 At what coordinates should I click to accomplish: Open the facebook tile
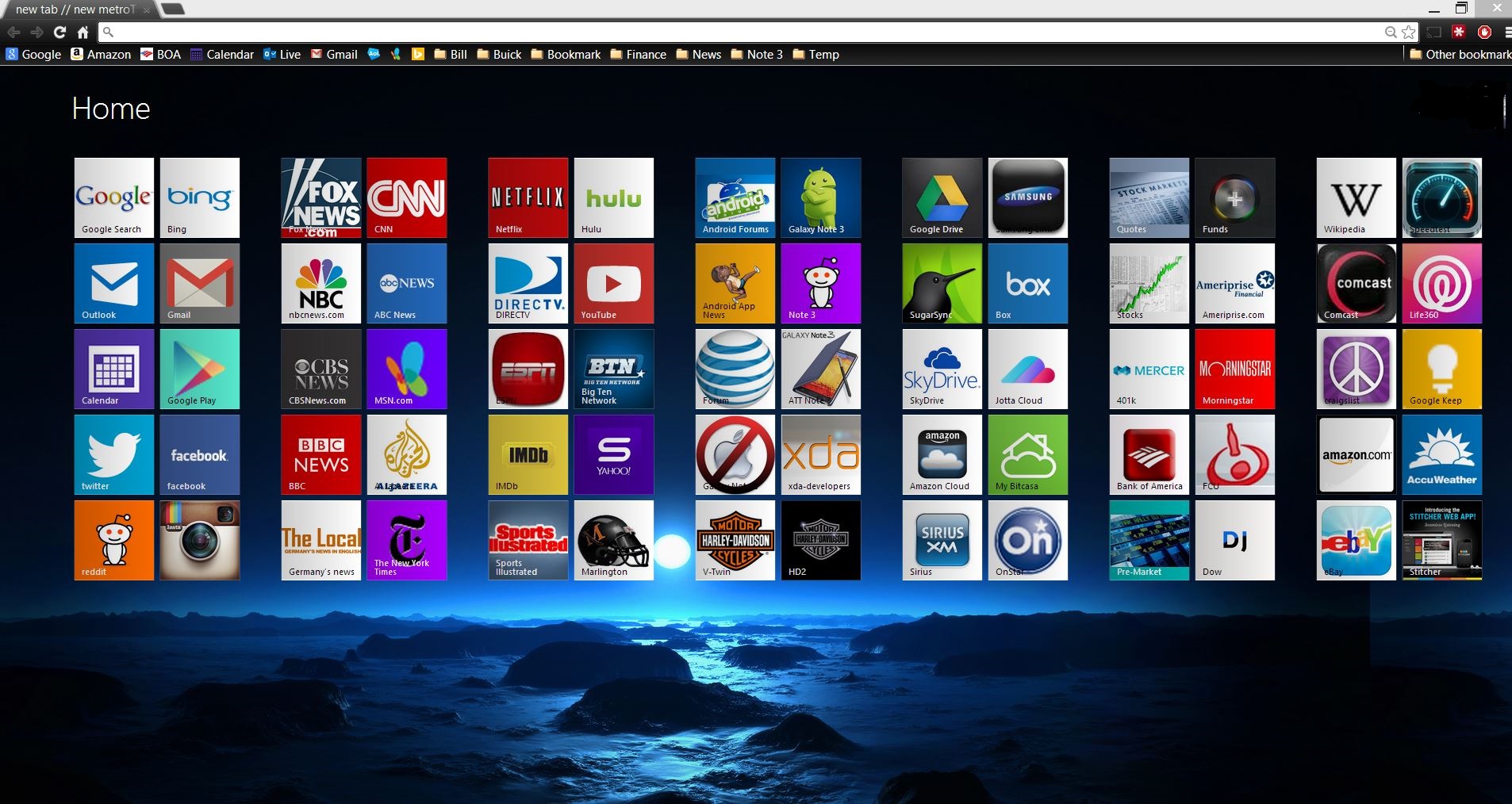tap(200, 454)
